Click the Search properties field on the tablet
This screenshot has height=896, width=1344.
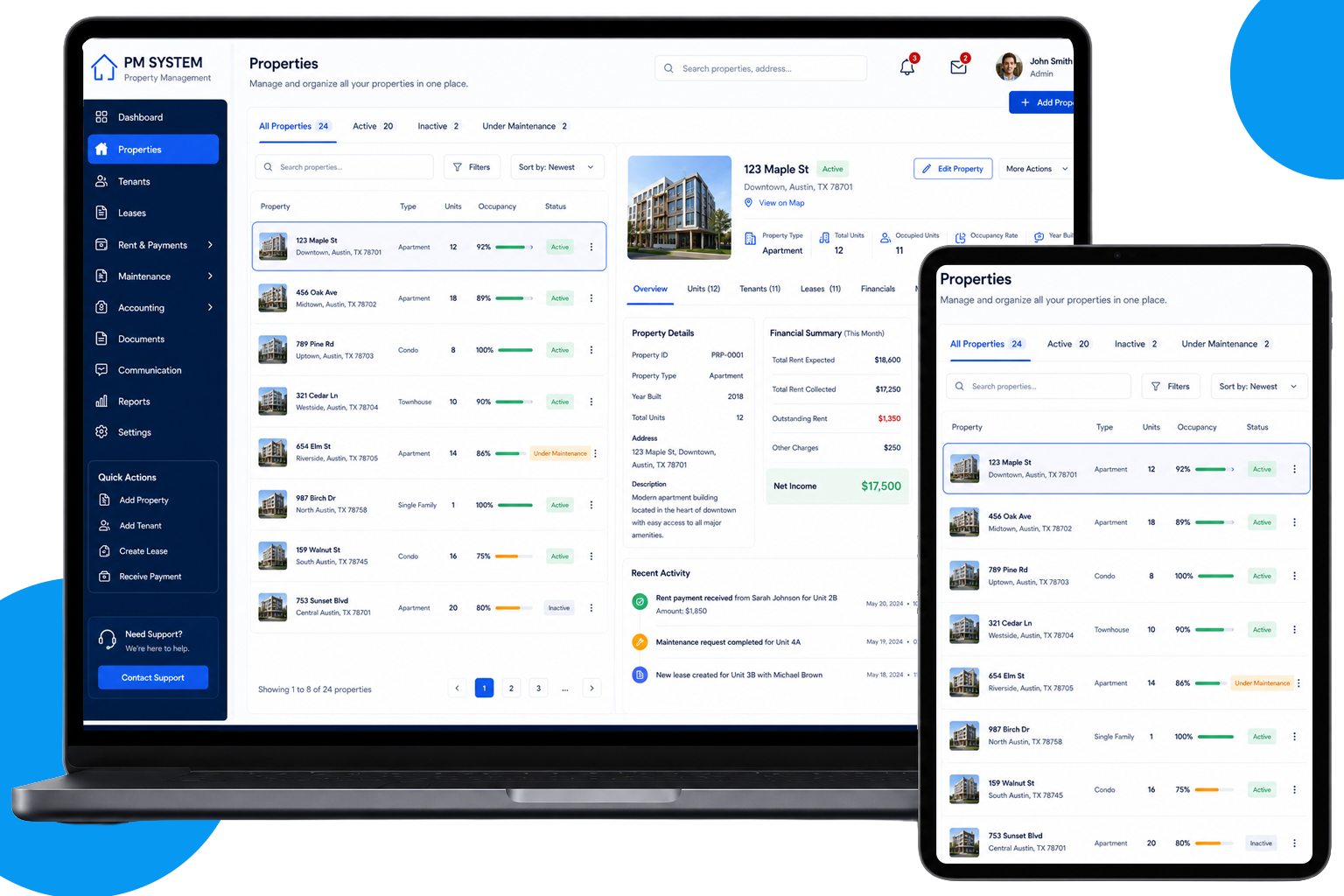click(x=1039, y=387)
